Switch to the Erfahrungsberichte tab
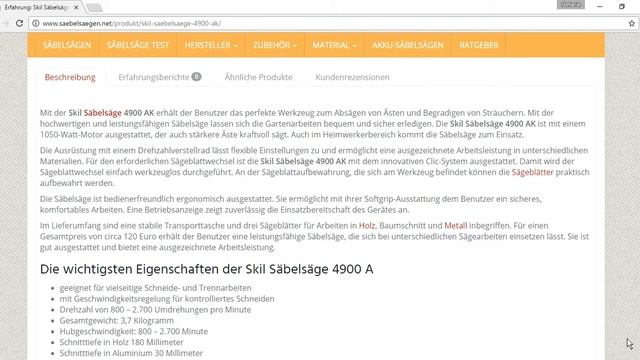Screen dimensions: 640x360 coord(160,77)
